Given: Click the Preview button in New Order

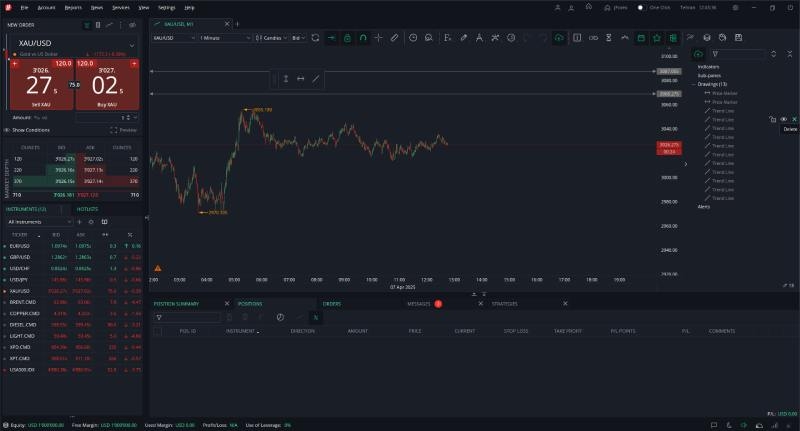Looking at the screenshot, I should 123,130.
